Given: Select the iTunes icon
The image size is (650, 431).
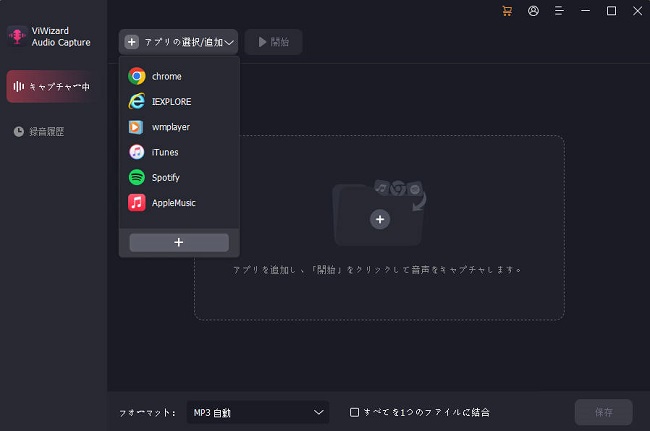Looking at the screenshot, I should coord(136,152).
